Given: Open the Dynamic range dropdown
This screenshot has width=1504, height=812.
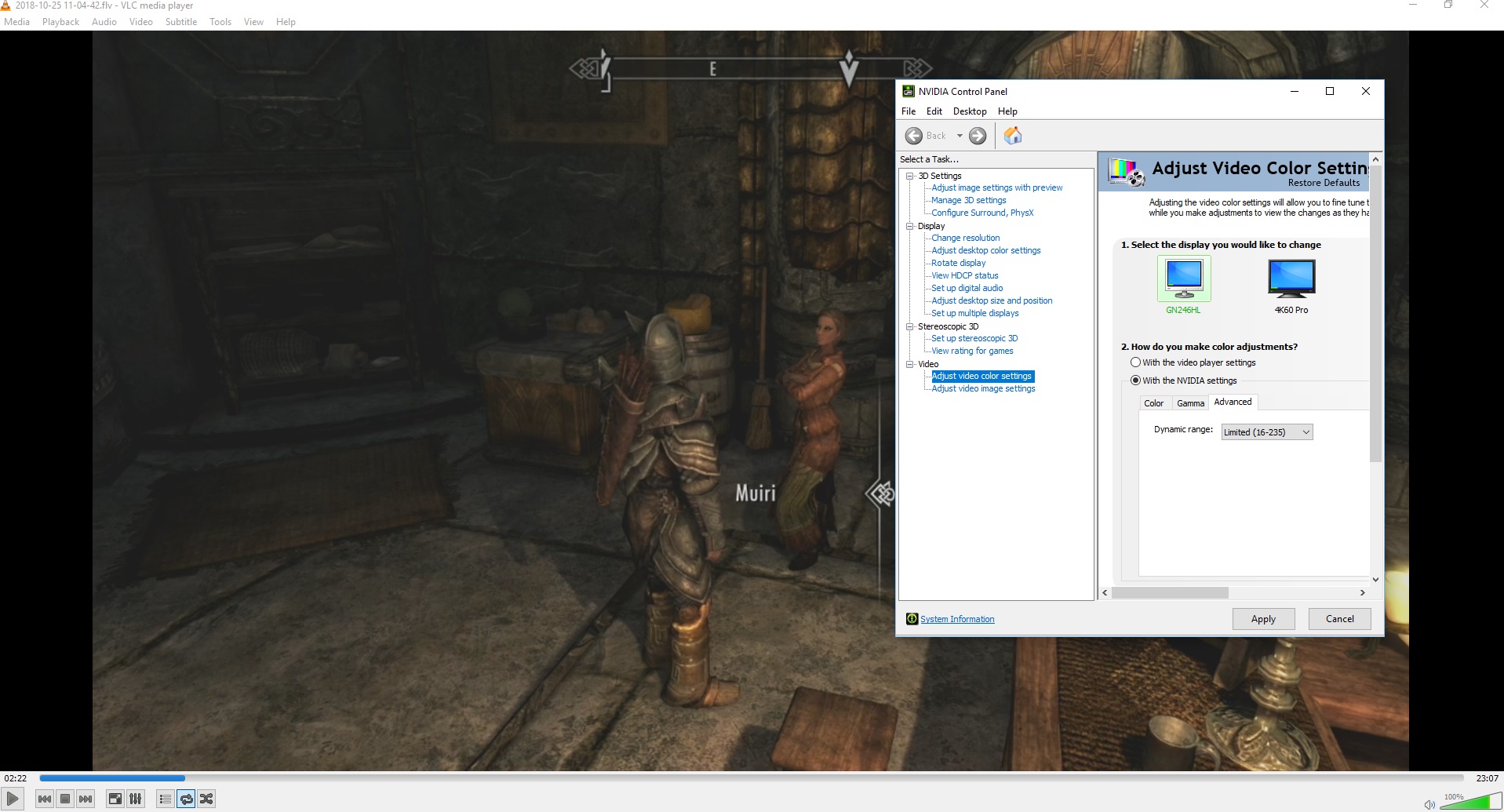Looking at the screenshot, I should point(1267,432).
